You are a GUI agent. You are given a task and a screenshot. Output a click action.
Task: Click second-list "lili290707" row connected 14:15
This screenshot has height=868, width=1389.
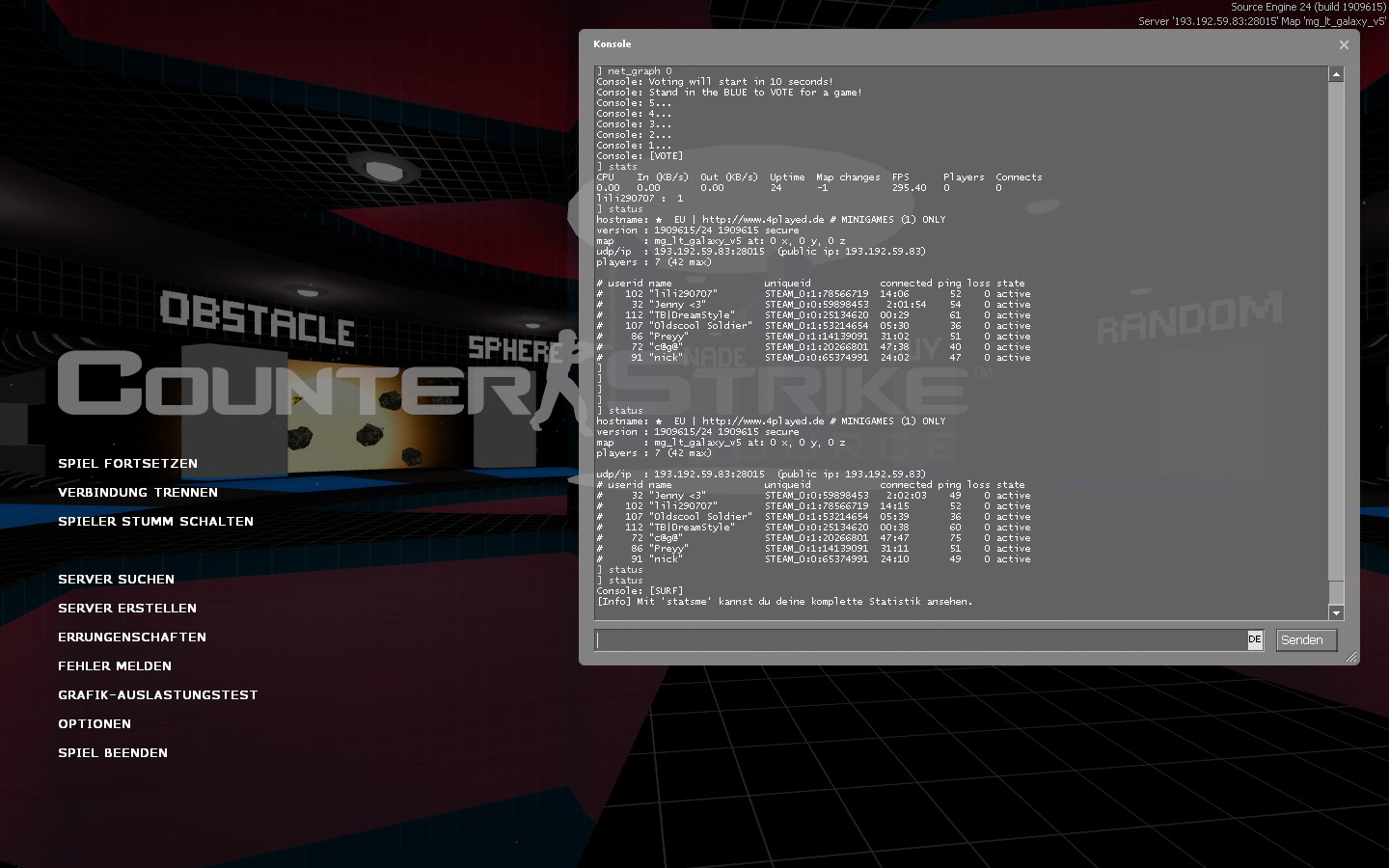813,506
